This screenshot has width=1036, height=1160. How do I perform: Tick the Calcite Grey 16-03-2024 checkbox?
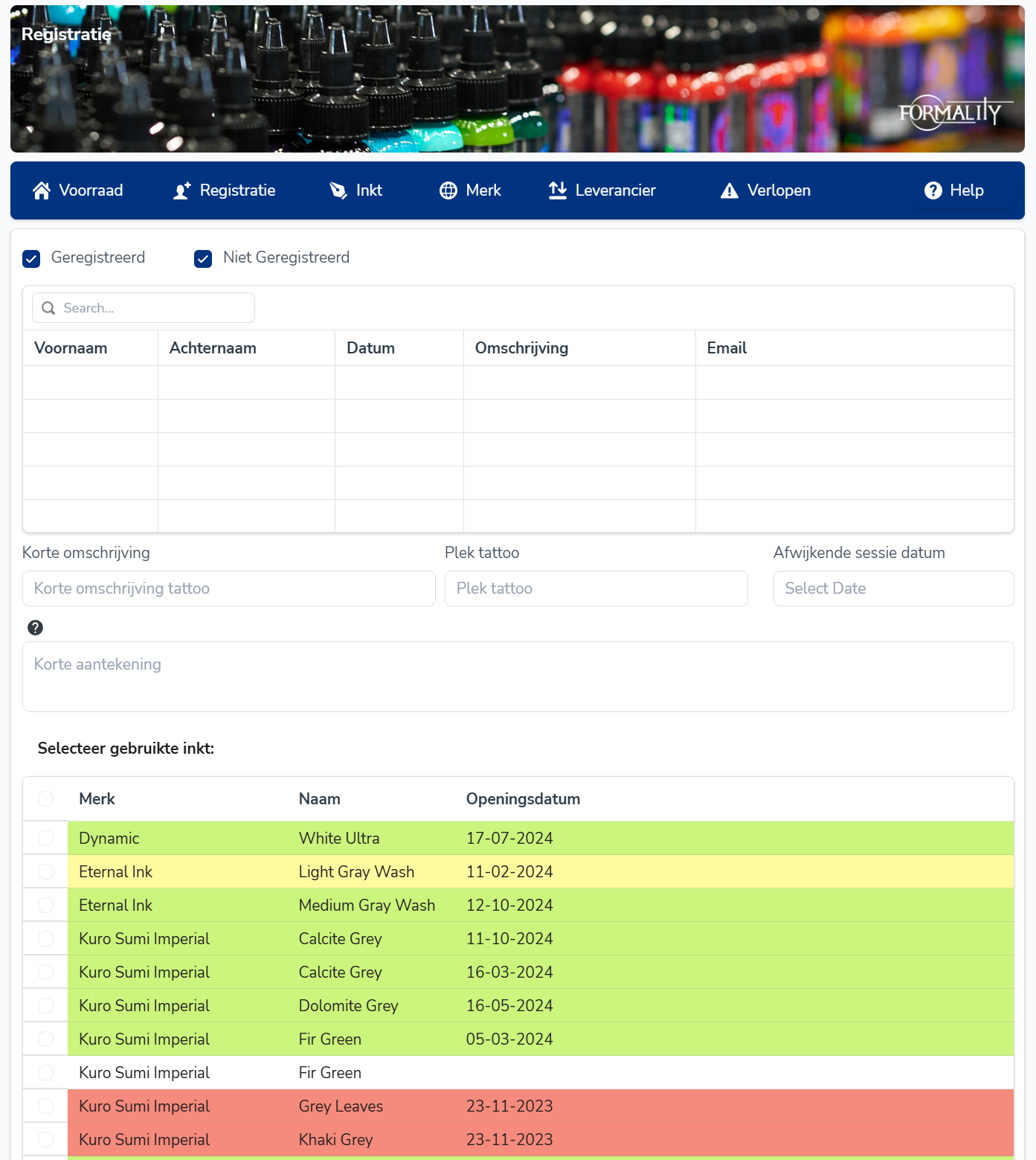46,972
